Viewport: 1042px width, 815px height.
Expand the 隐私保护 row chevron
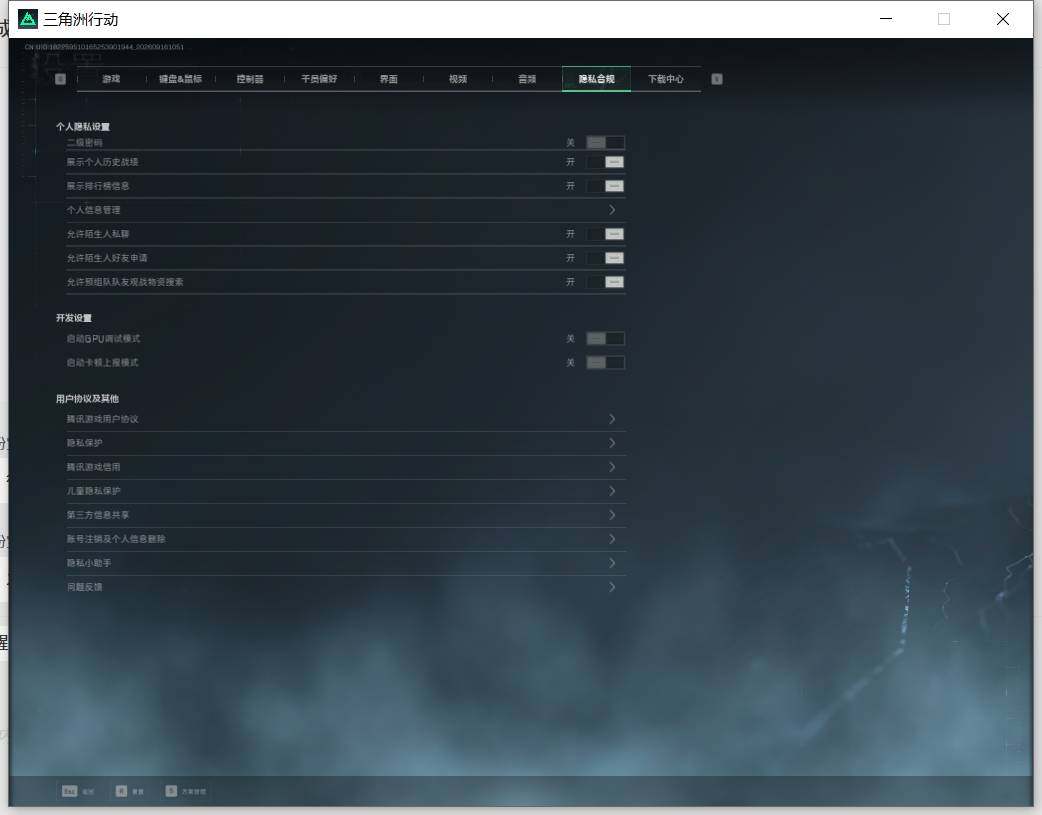pos(612,443)
